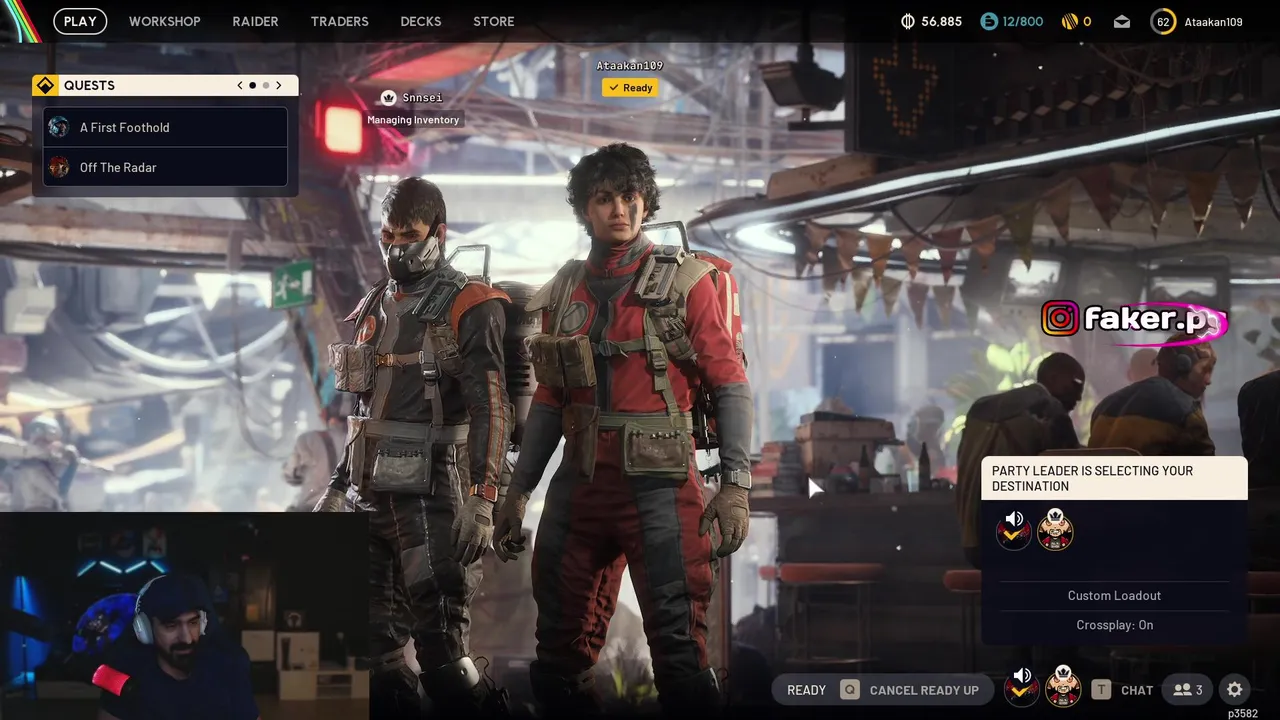The height and width of the screenshot is (720, 1280).
Task: Select the Custom Loadout option
Action: 1114,595
